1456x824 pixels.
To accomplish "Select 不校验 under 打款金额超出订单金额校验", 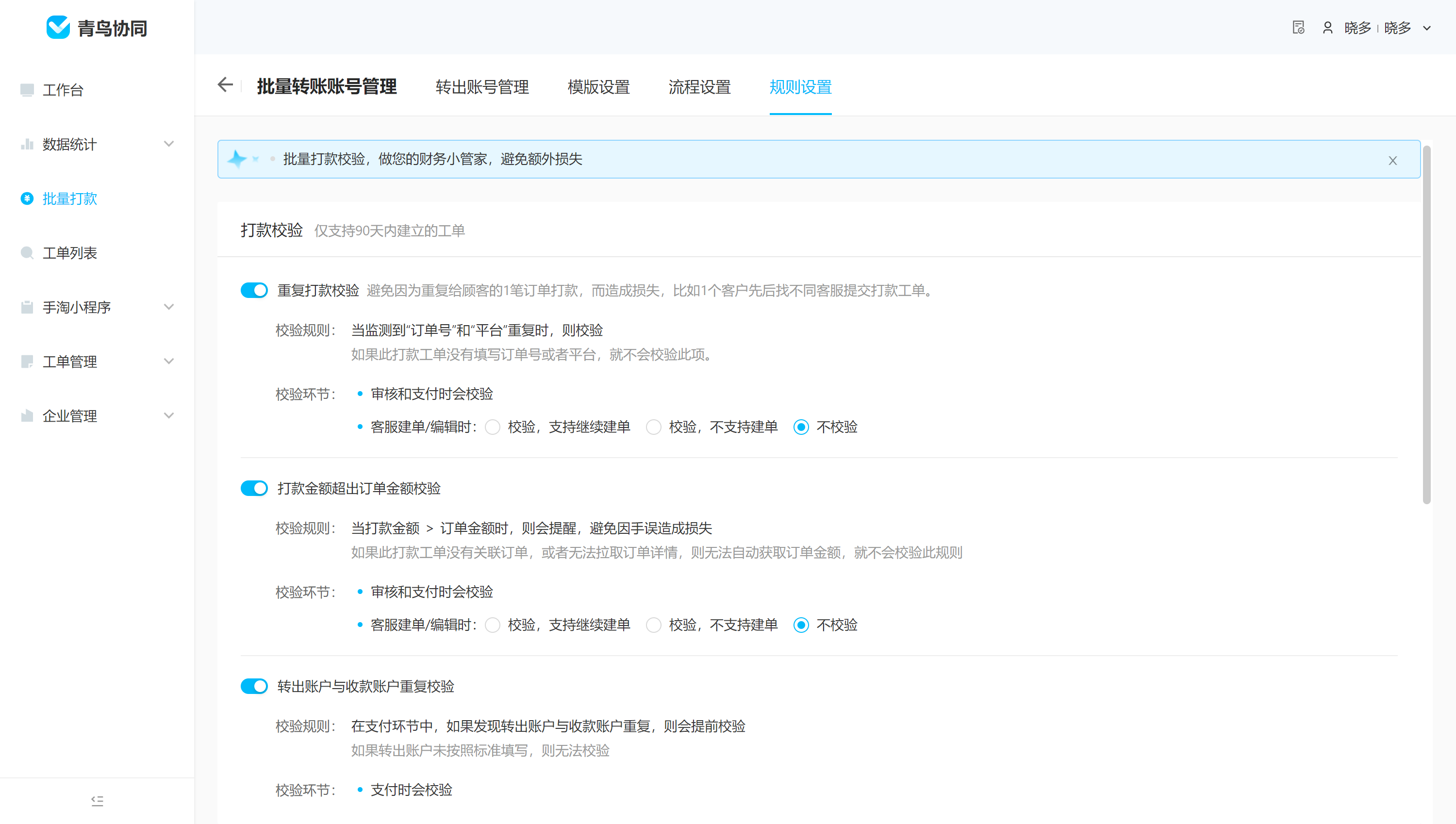I will (x=801, y=626).
